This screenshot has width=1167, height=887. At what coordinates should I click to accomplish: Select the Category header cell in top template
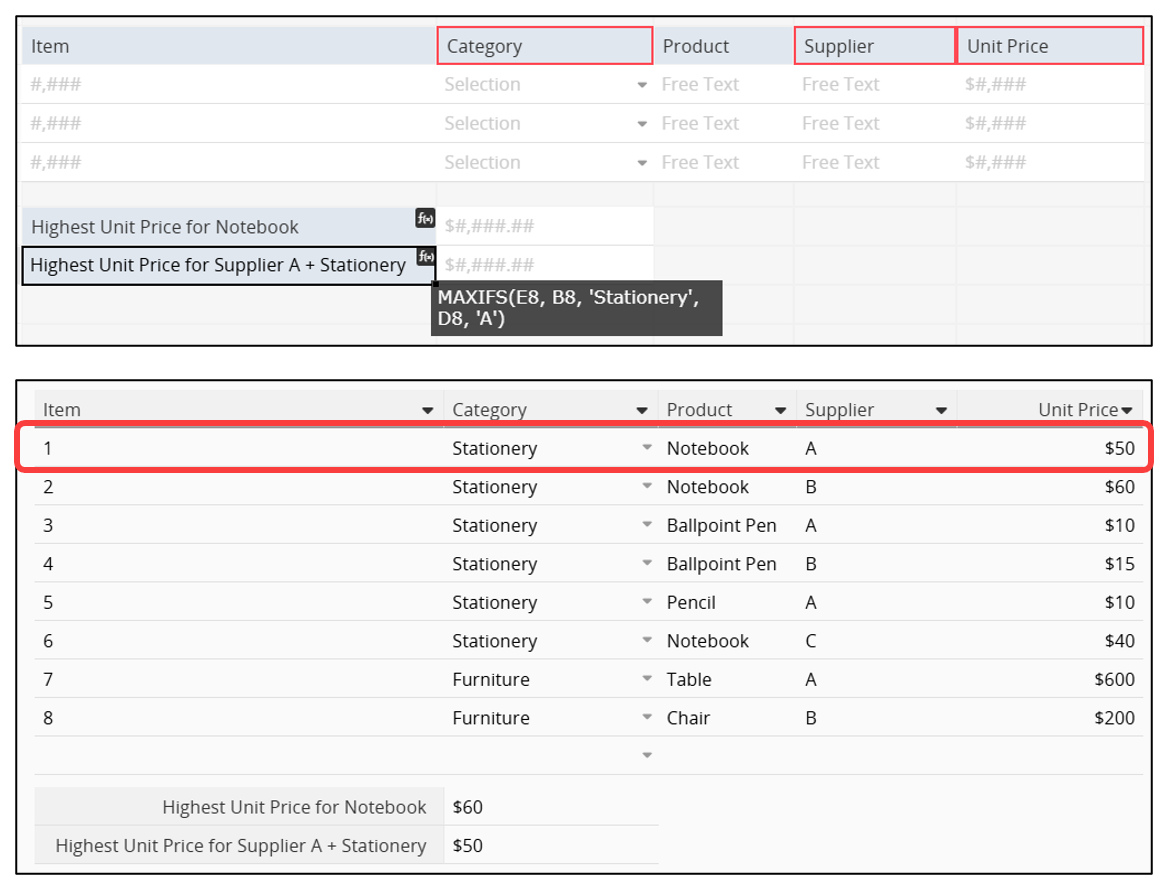(544, 46)
